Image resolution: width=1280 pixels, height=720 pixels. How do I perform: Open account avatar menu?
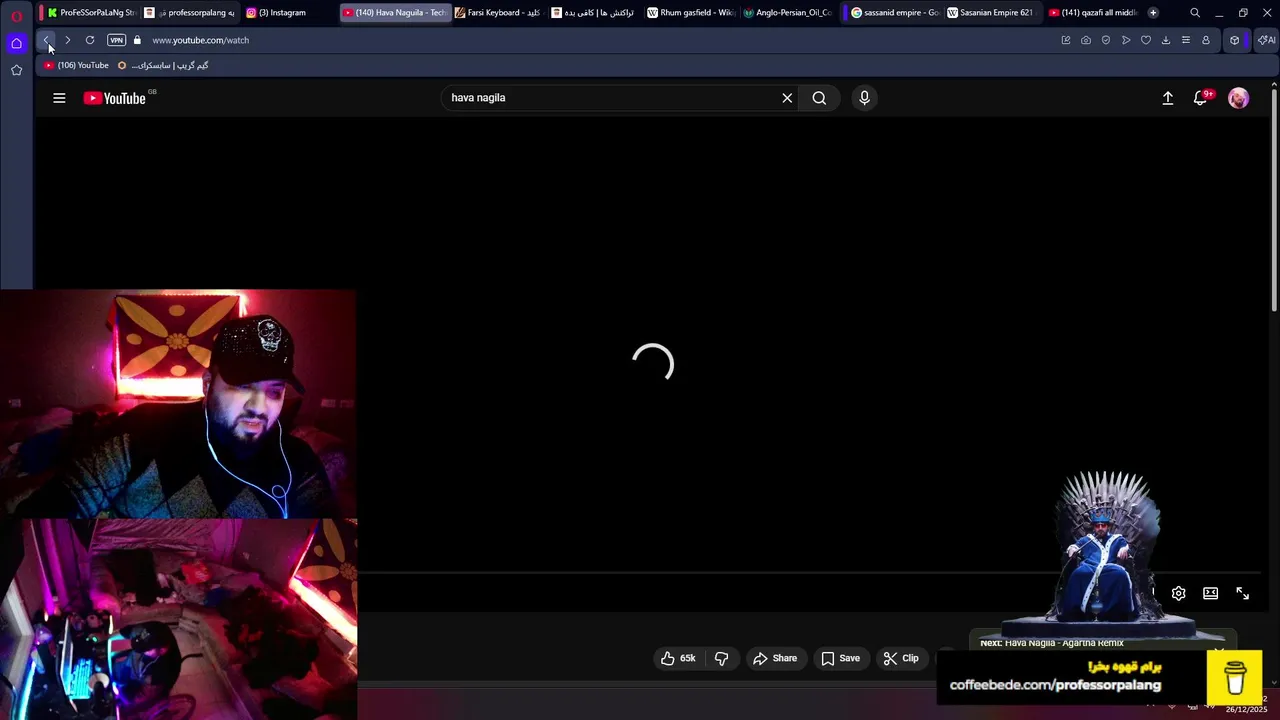click(1238, 98)
